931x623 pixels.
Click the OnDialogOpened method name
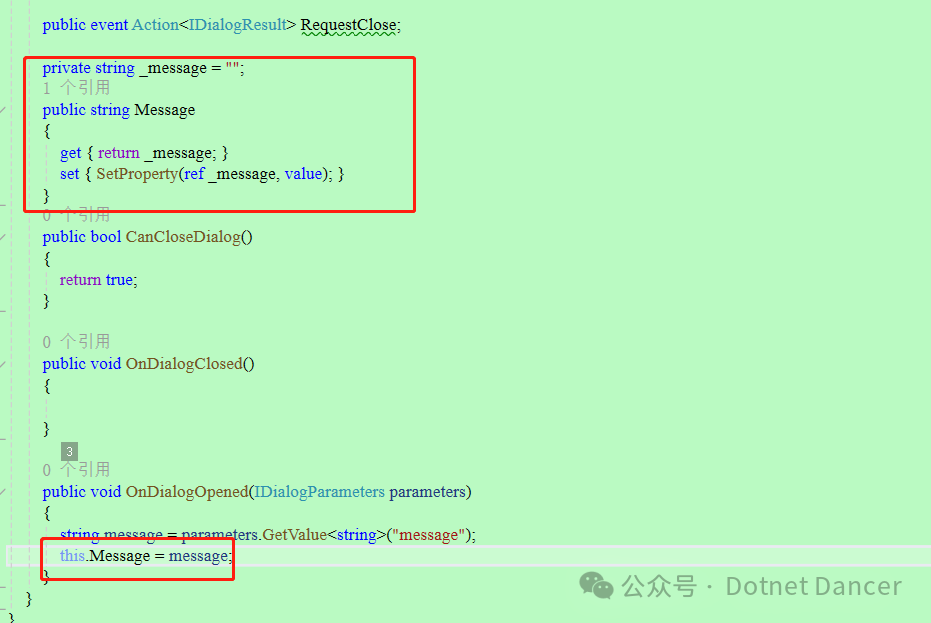point(186,492)
